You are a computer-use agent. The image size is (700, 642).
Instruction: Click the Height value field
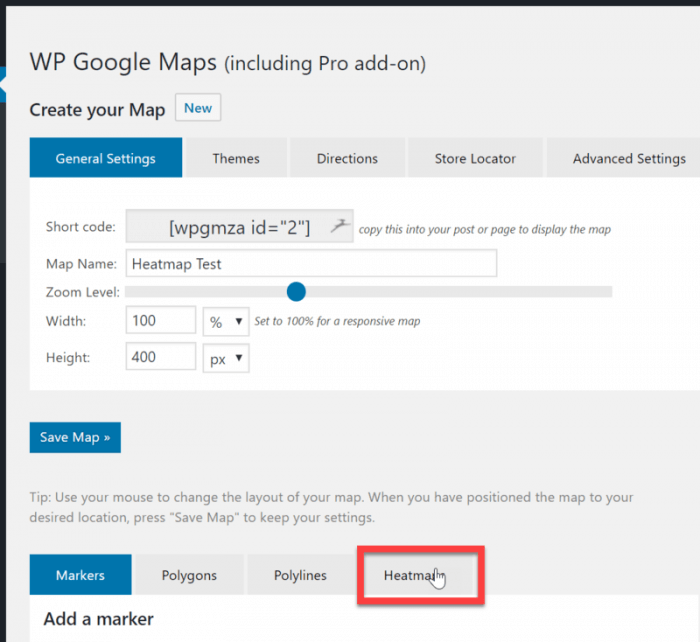(161, 356)
